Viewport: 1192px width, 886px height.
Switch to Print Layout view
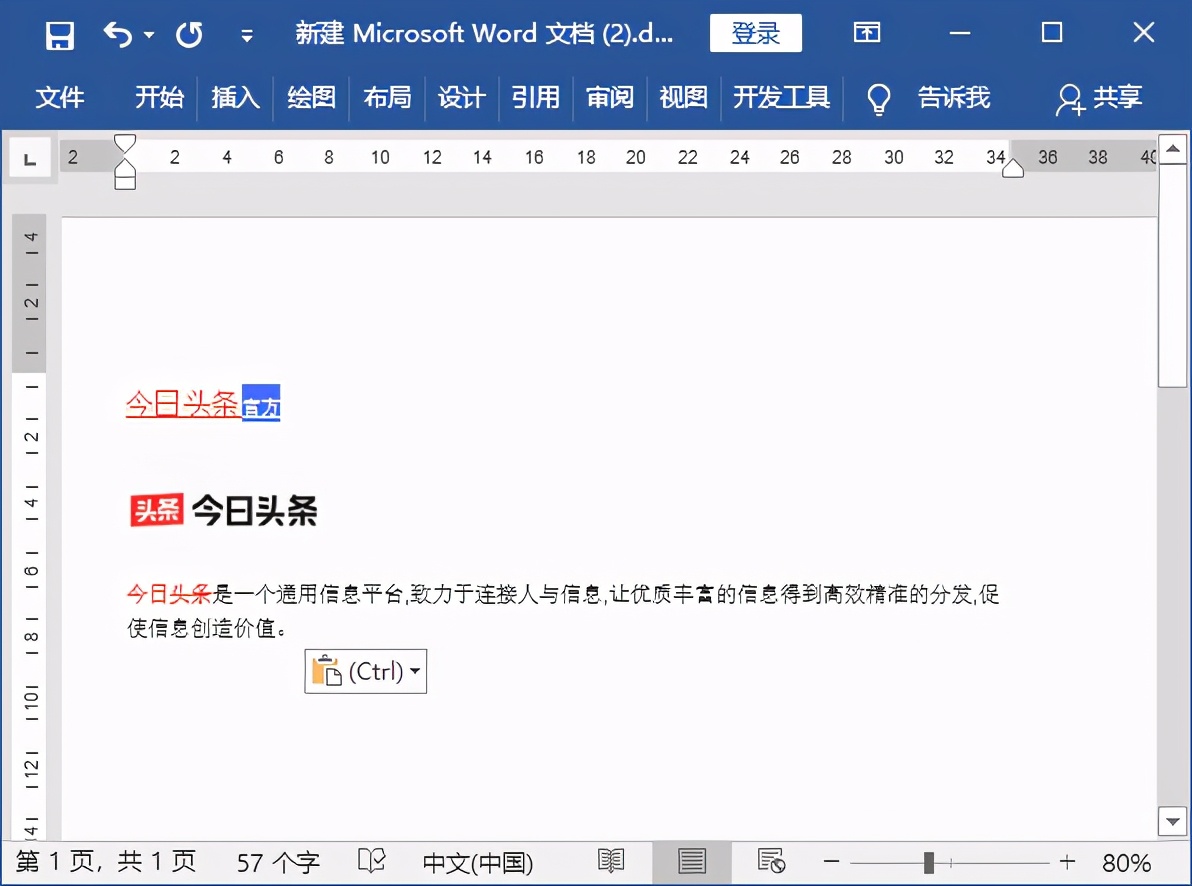[x=692, y=862]
